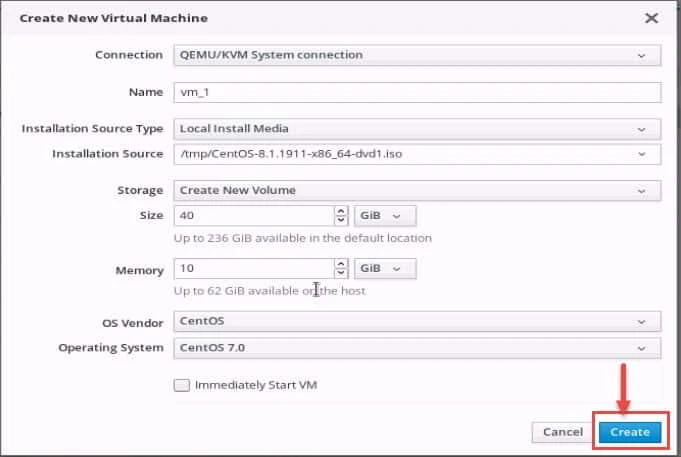This screenshot has height=457, width=681.
Task: Open the Operating System CentOS 7.0 dropdown
Action: point(417,348)
